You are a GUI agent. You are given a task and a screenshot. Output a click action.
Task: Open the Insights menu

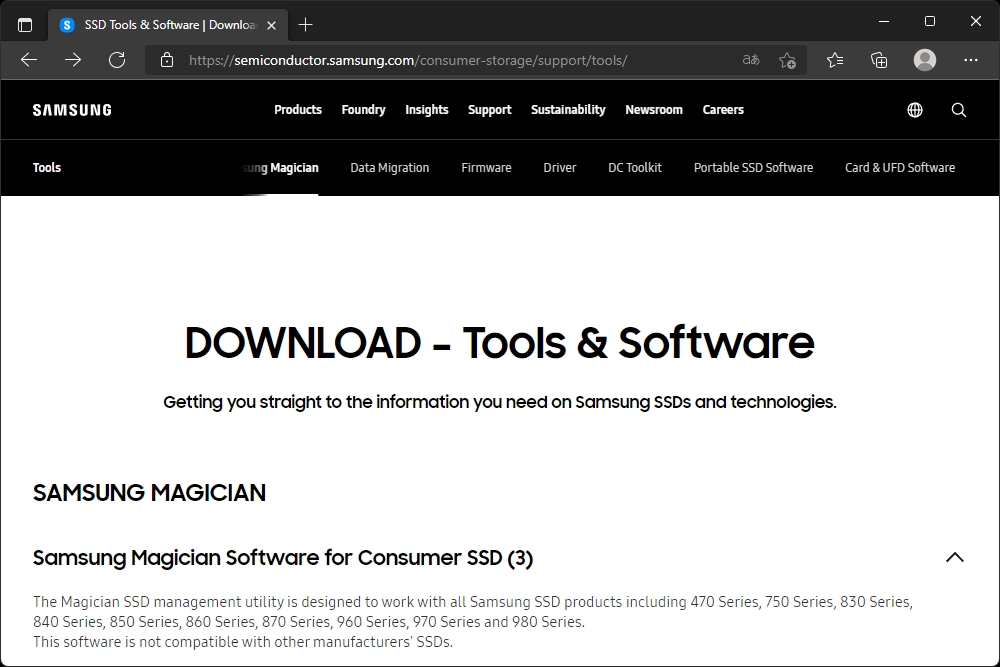pyautogui.click(x=427, y=110)
